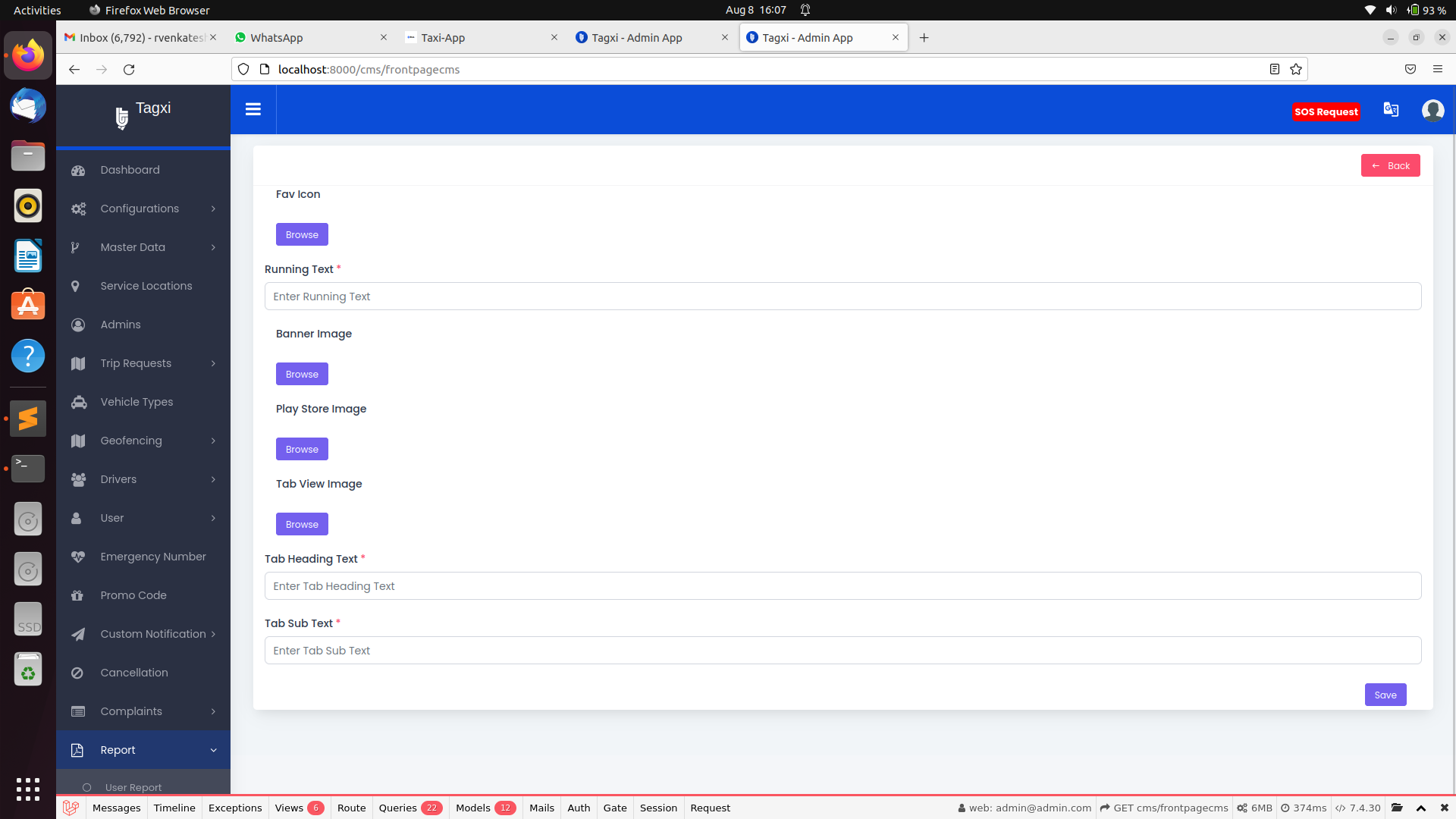This screenshot has width=1456, height=819.
Task: Open the Queries debugbar tab
Action: pyautogui.click(x=409, y=808)
